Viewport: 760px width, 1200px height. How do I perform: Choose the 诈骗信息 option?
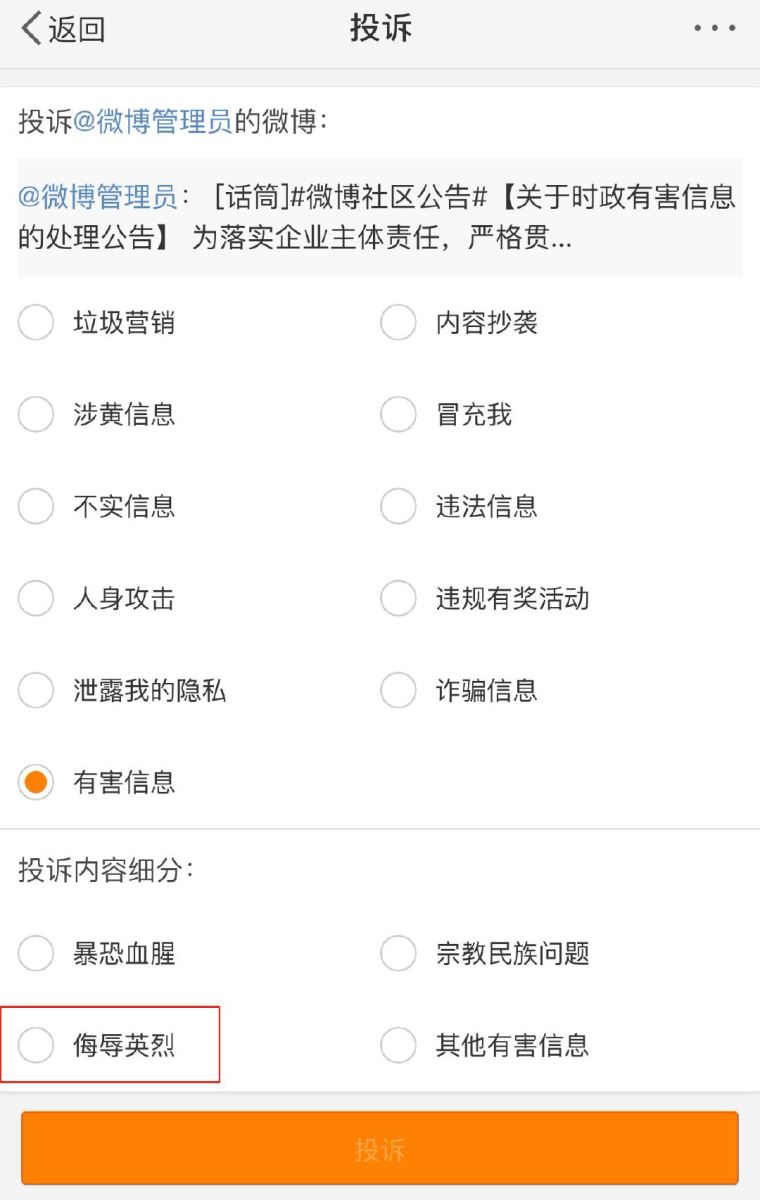pyautogui.click(x=398, y=690)
